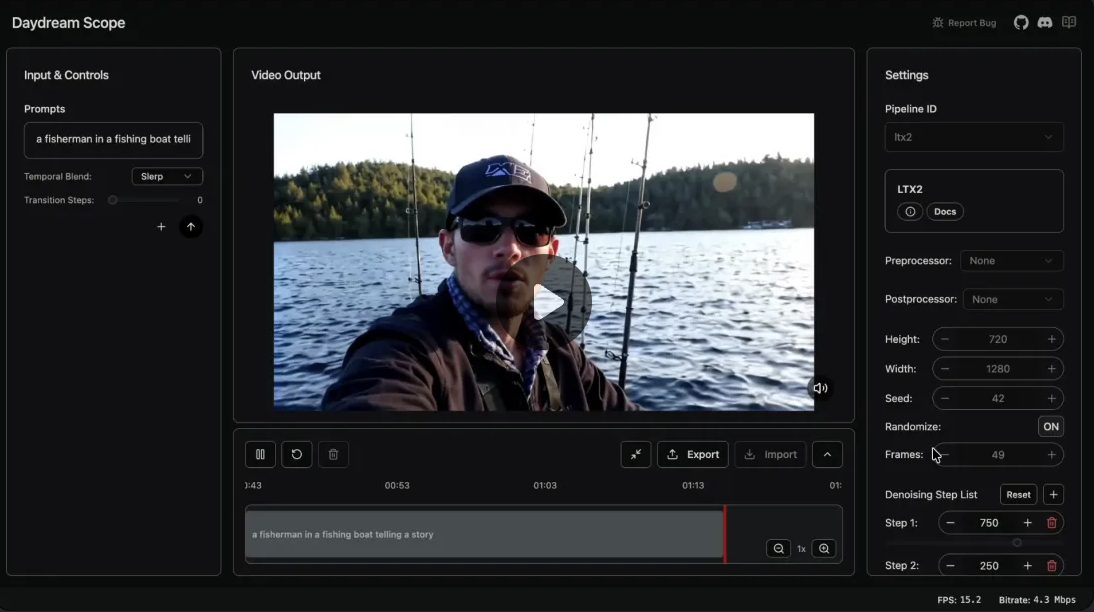Open the Discord icon in header
1094x612 pixels.
point(1045,23)
